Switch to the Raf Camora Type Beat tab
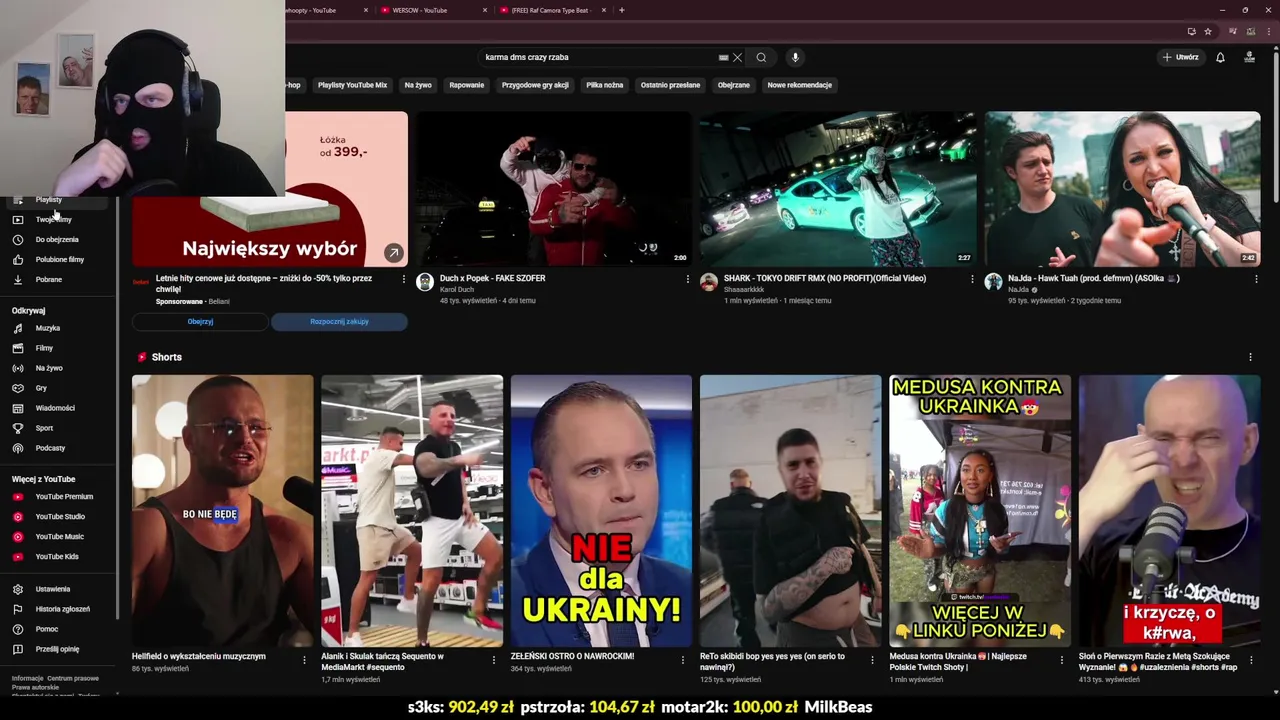The height and width of the screenshot is (720, 1280). pyautogui.click(x=550, y=10)
